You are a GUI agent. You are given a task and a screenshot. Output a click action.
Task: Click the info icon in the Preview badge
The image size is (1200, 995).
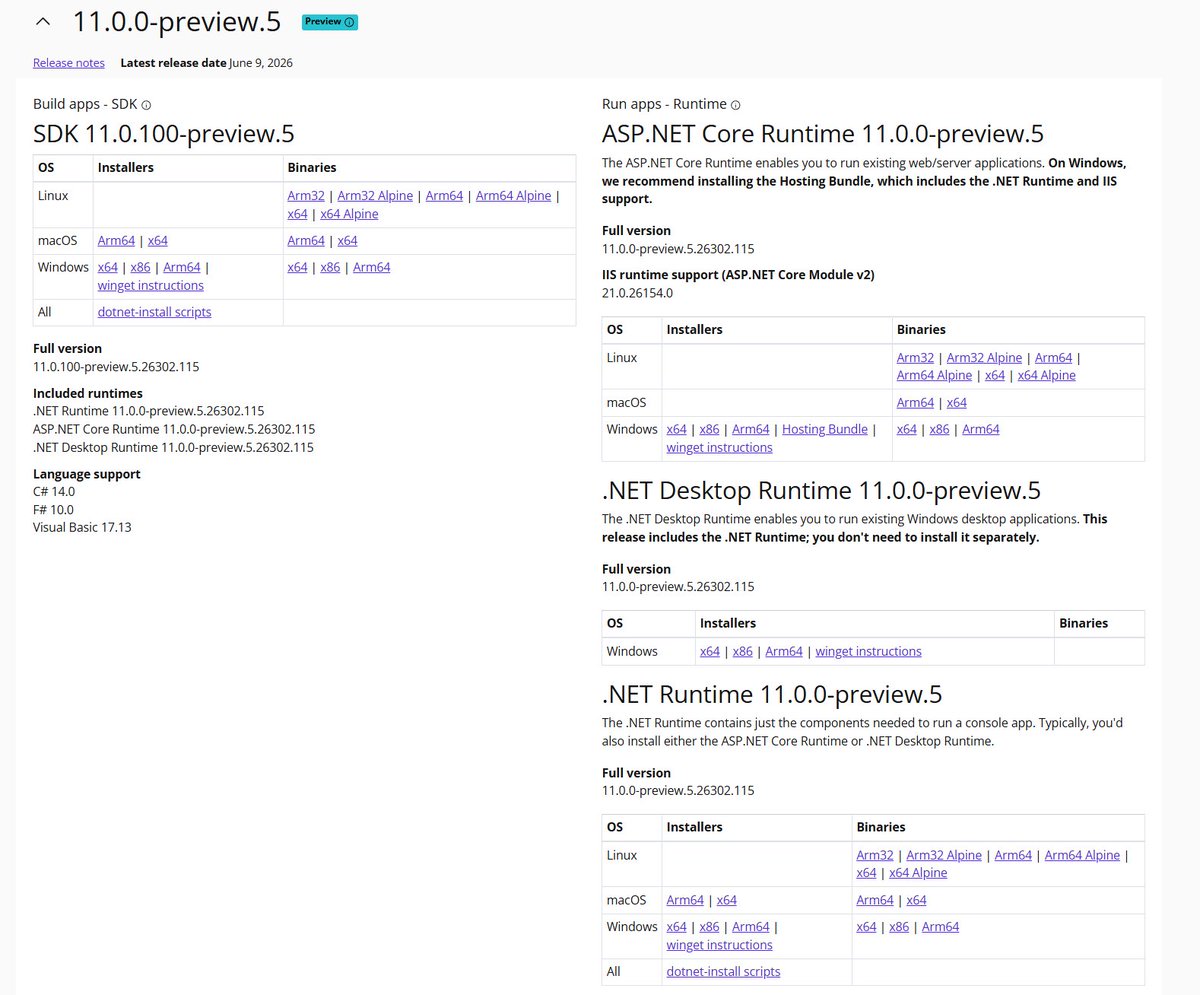[x=349, y=22]
